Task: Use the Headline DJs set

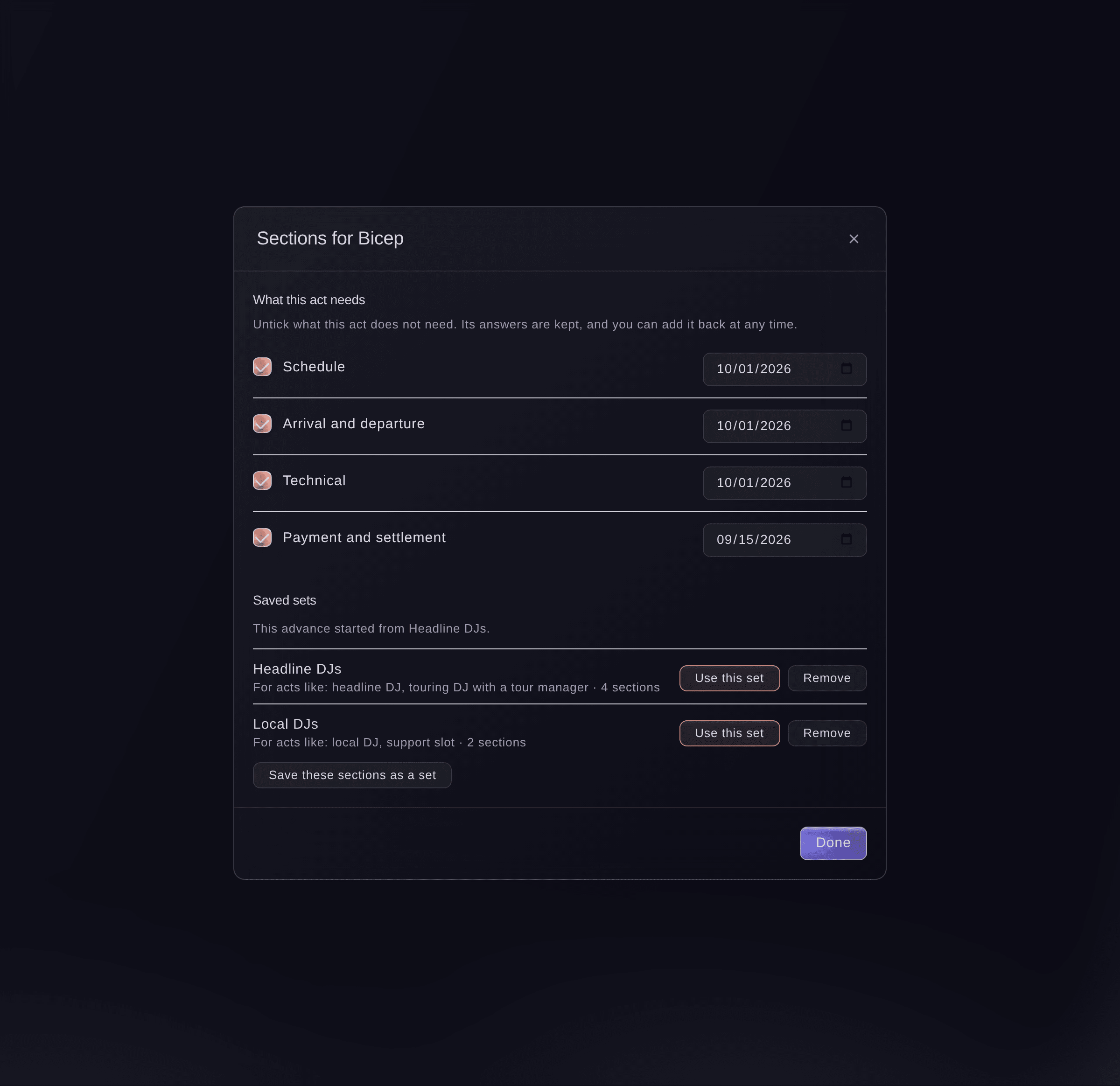Action: 729,678
